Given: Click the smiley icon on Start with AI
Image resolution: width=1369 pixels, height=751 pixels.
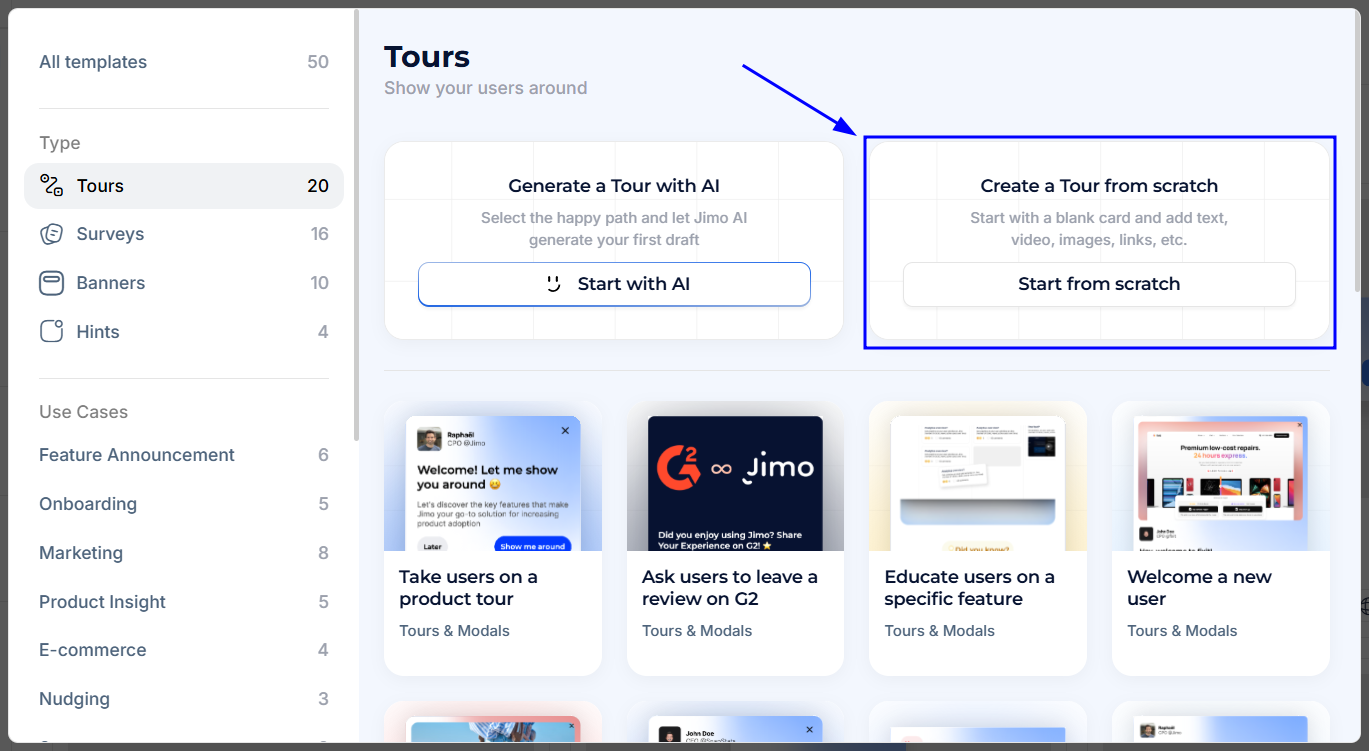Looking at the screenshot, I should tap(553, 284).
